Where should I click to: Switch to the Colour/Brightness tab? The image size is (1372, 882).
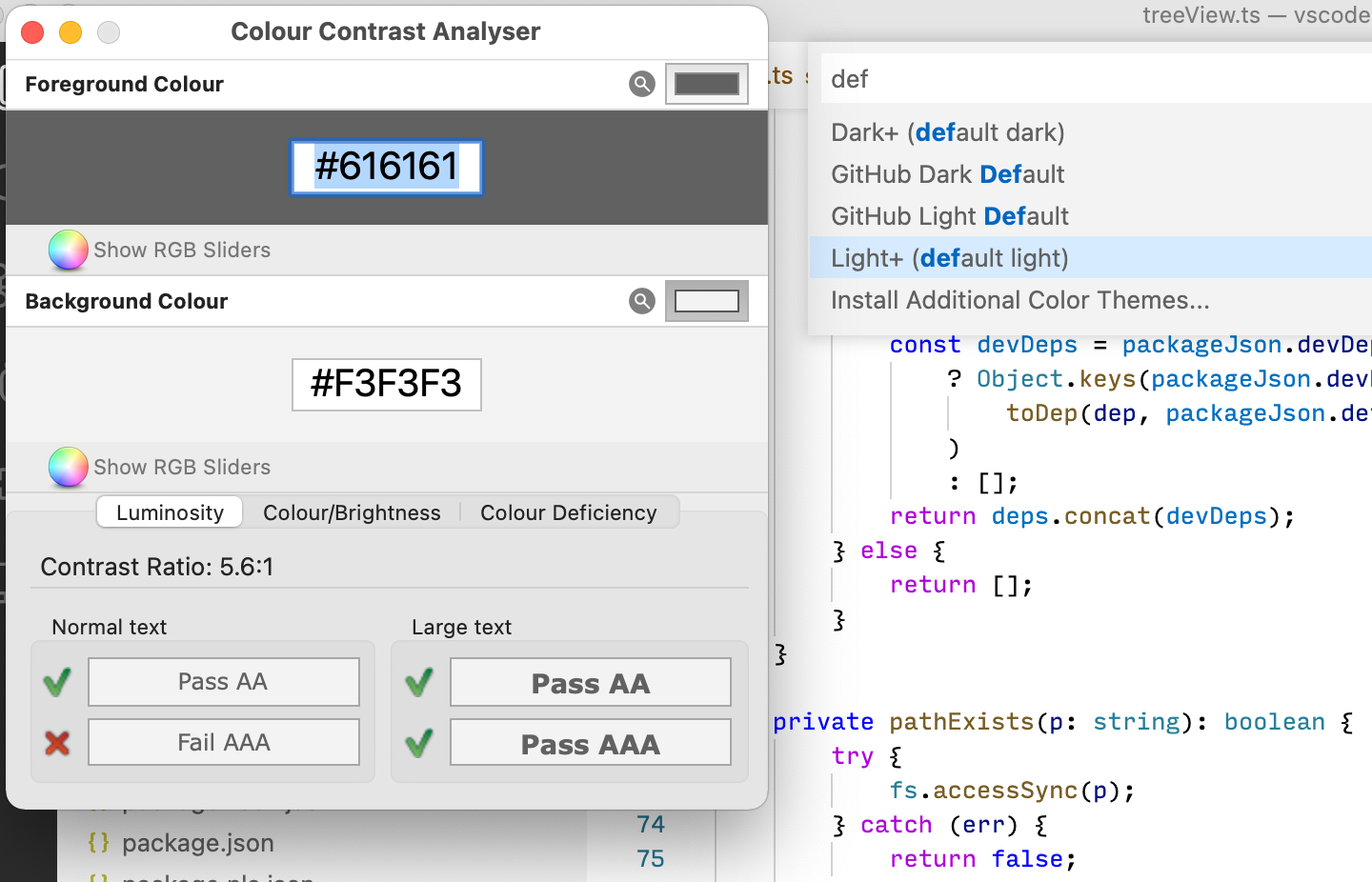click(x=352, y=512)
